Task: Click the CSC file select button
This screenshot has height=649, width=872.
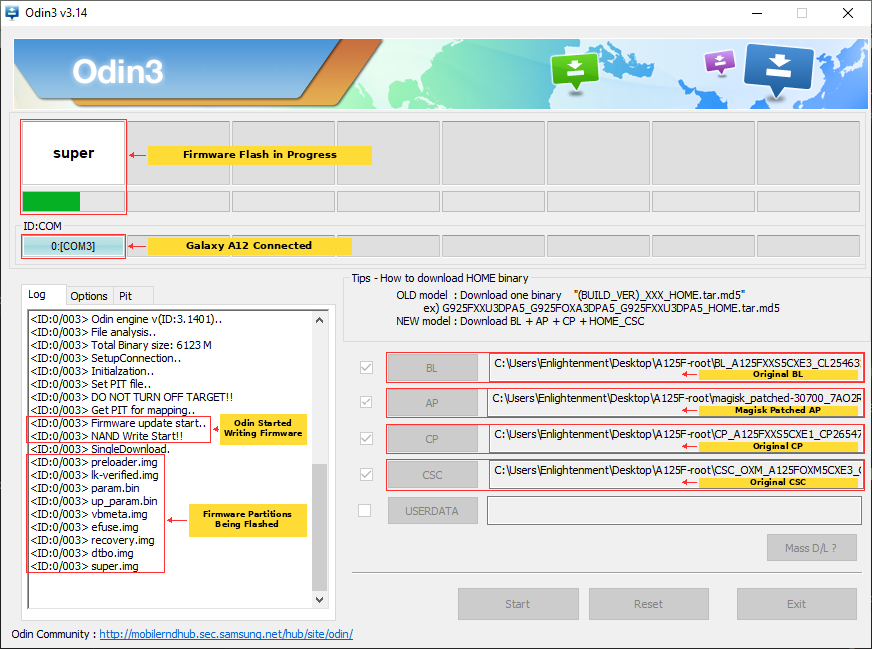Action: [x=432, y=475]
